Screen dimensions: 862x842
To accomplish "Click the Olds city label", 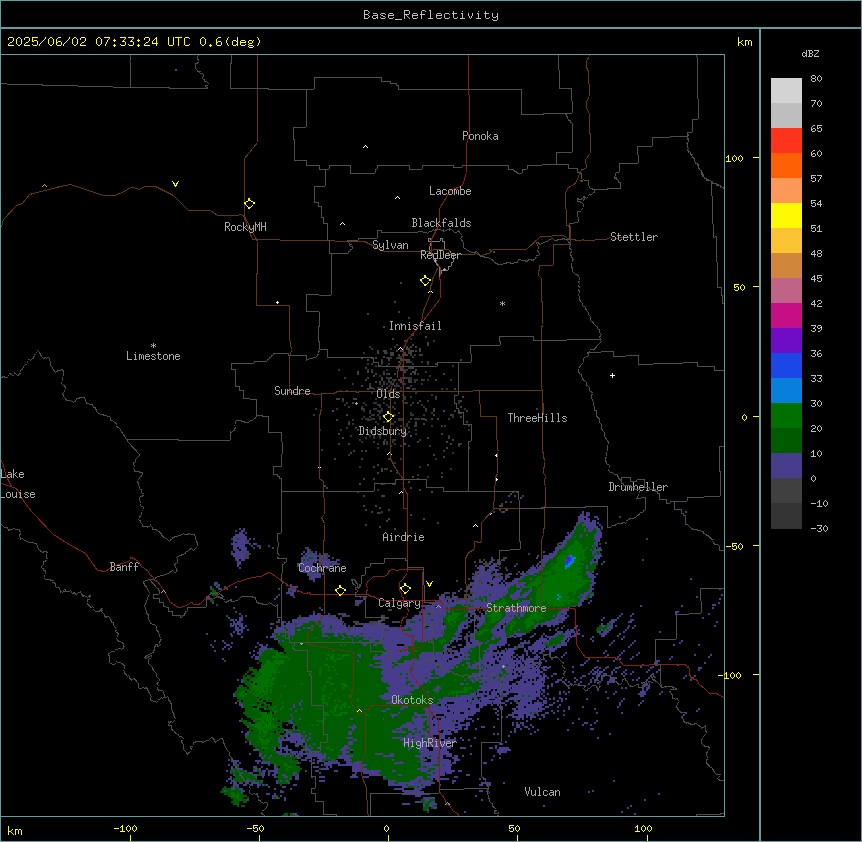I will pos(388,394).
